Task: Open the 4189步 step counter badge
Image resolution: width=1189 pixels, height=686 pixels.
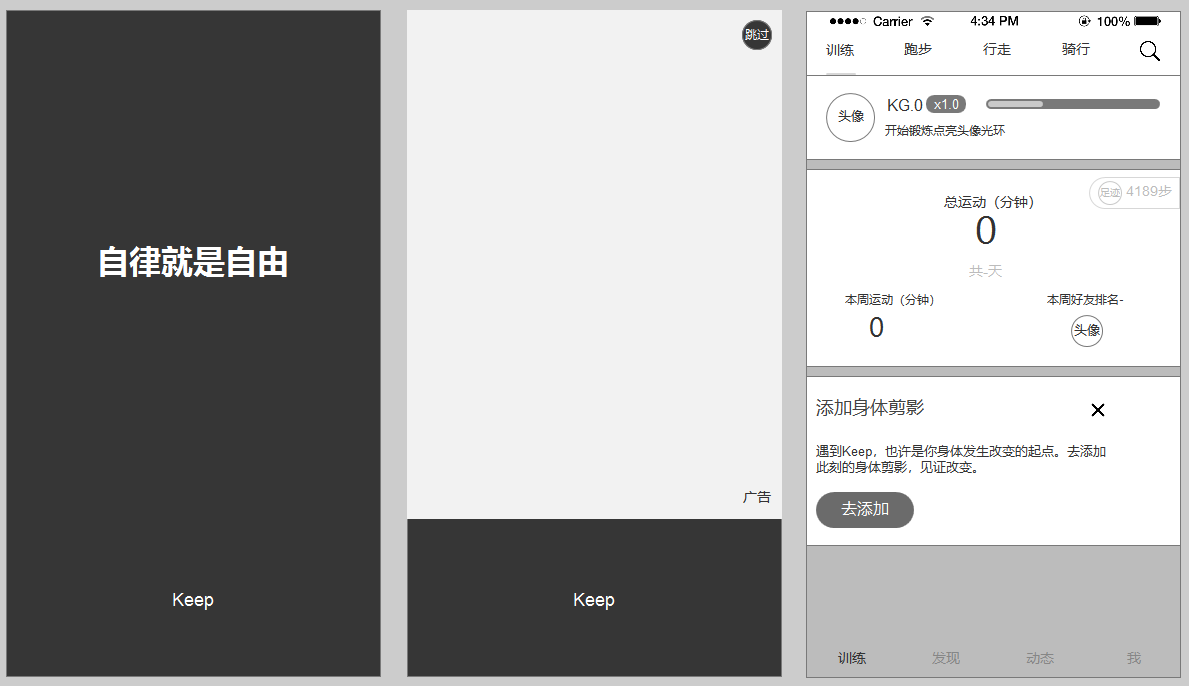Action: (x=1134, y=192)
